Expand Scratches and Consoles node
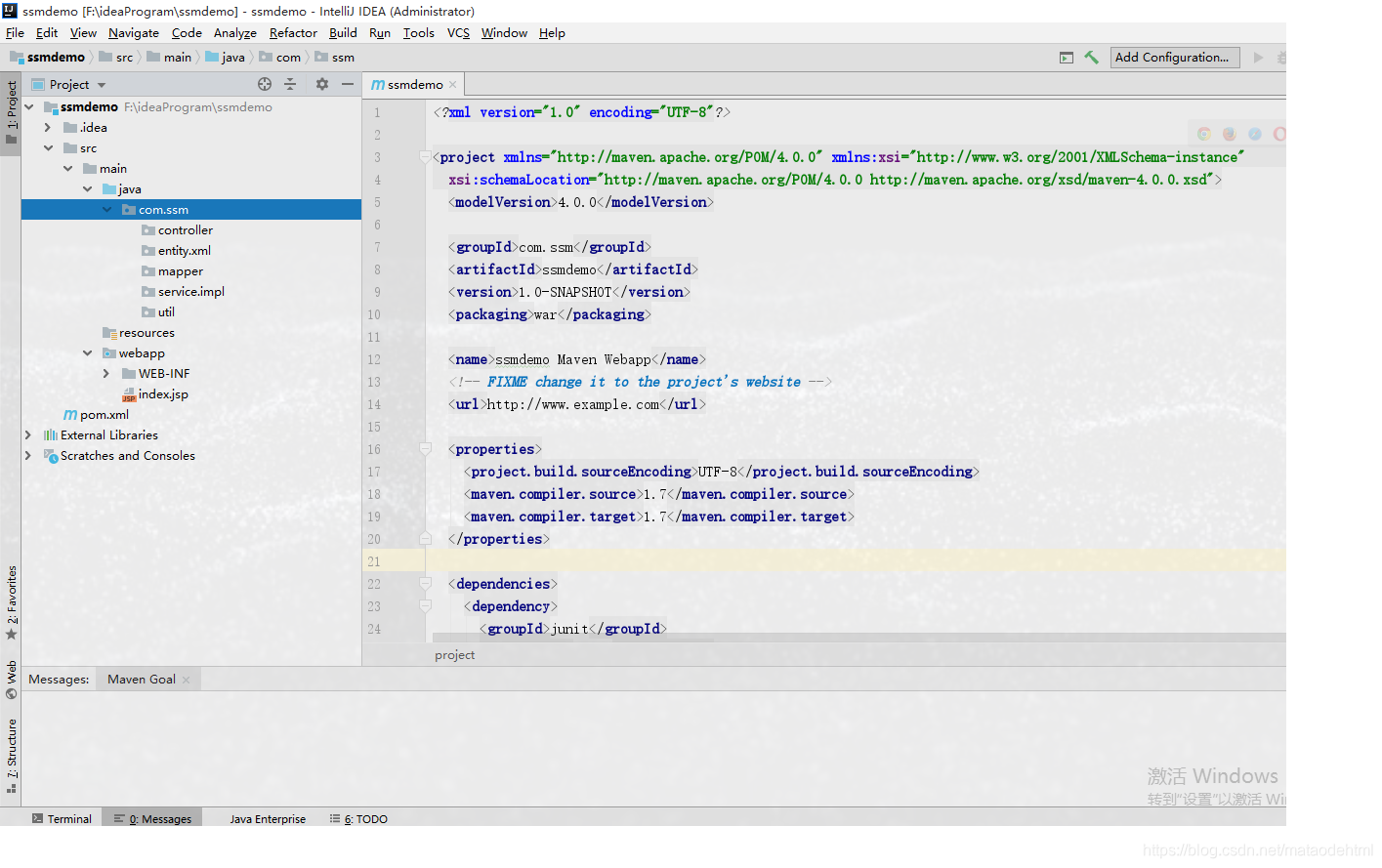 [28, 456]
